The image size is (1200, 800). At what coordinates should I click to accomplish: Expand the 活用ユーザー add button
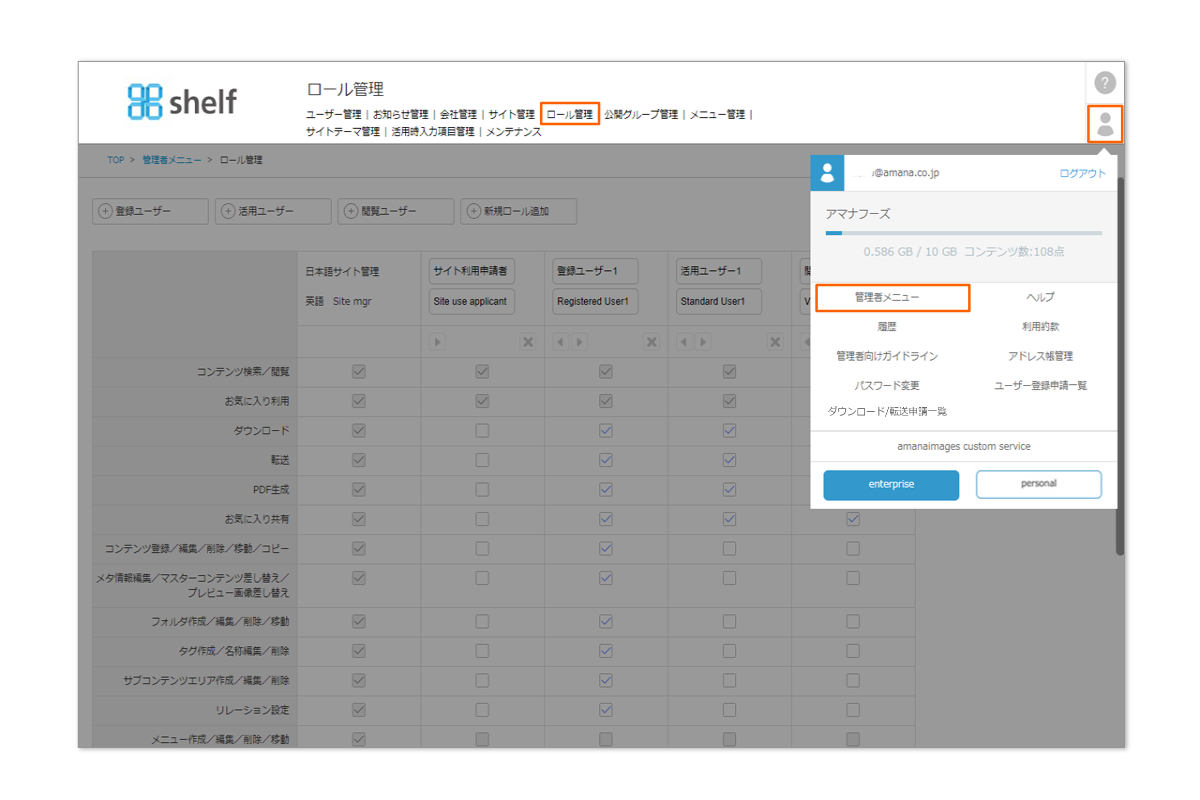pyautogui.click(x=272, y=211)
